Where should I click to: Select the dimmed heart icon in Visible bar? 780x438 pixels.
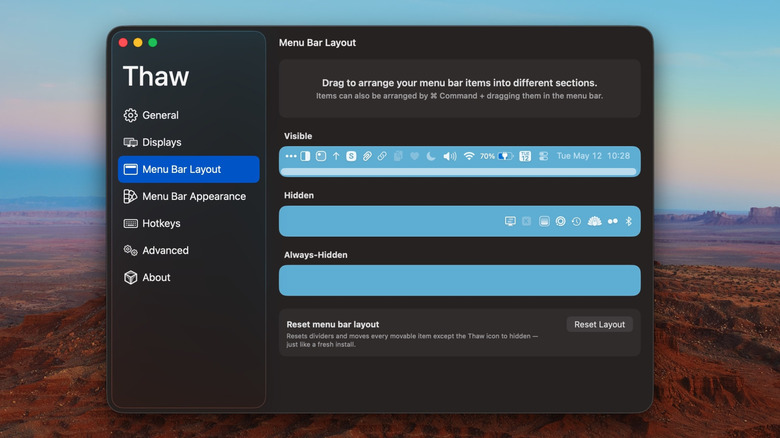point(414,156)
